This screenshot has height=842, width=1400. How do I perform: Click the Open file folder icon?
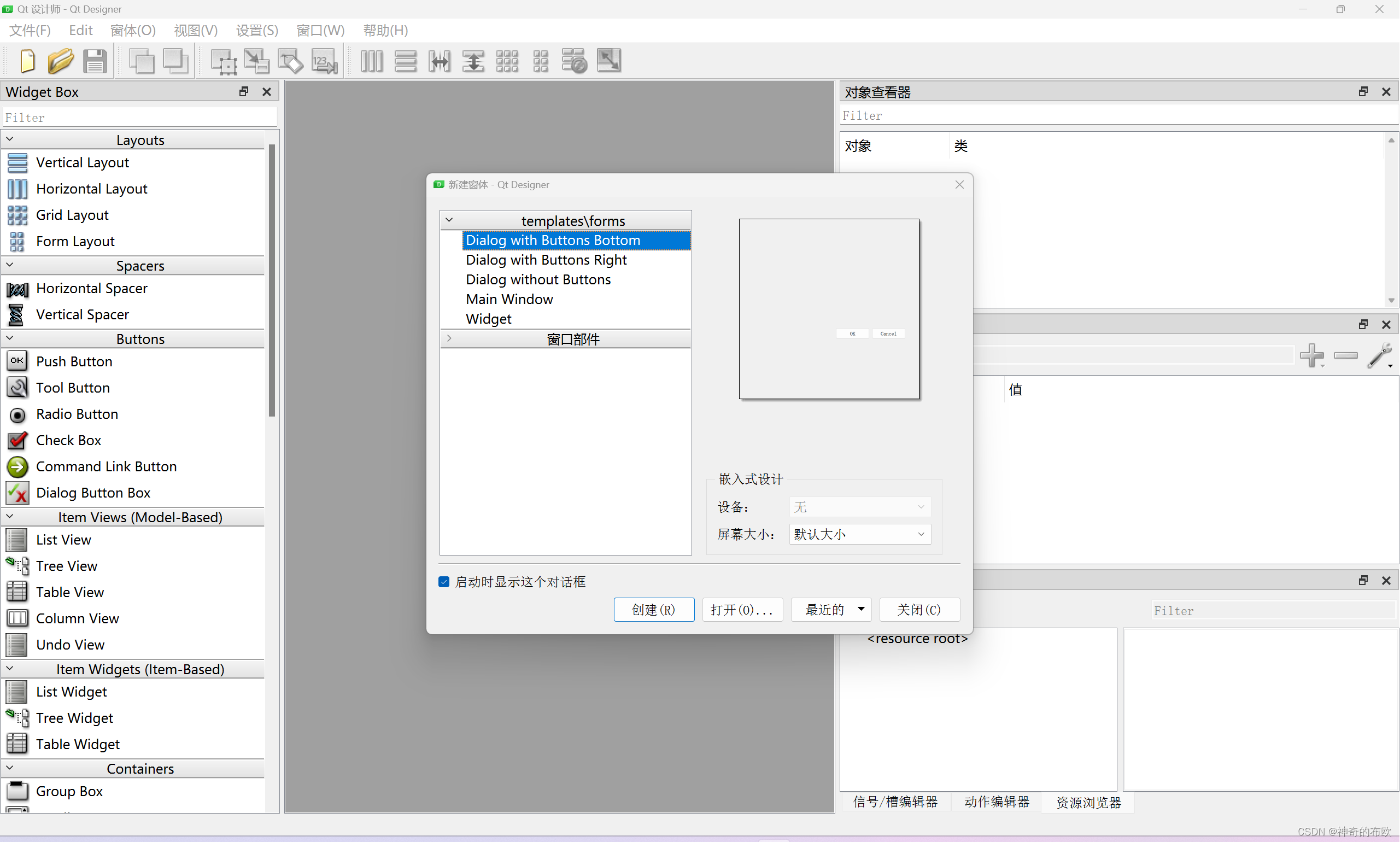click(x=60, y=61)
